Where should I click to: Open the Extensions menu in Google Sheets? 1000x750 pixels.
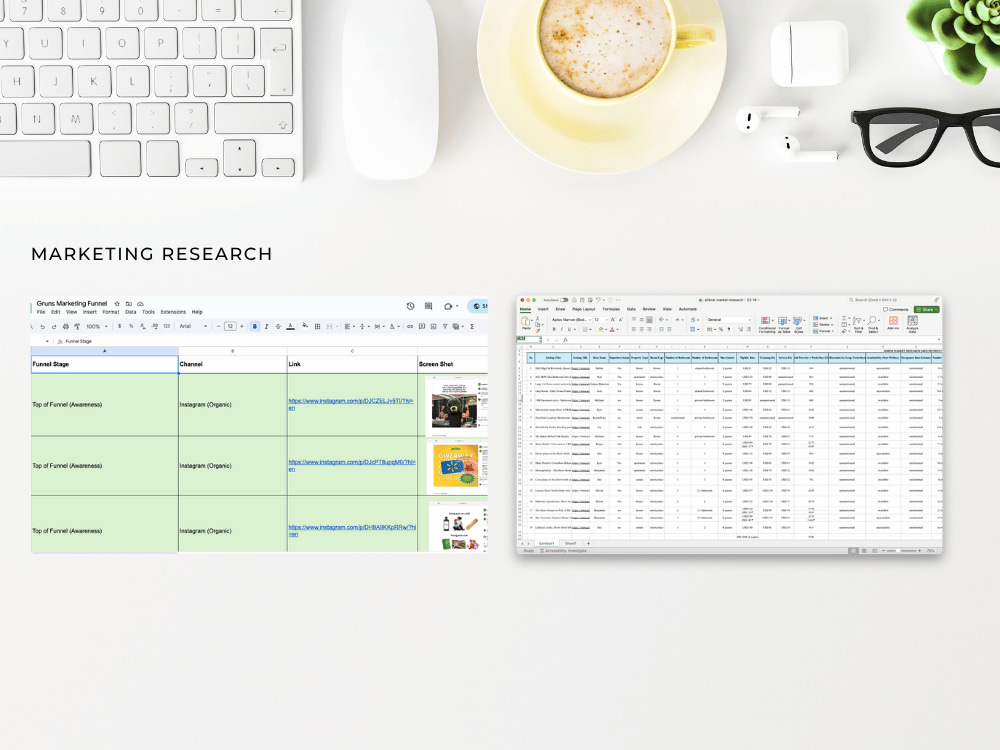click(173, 312)
